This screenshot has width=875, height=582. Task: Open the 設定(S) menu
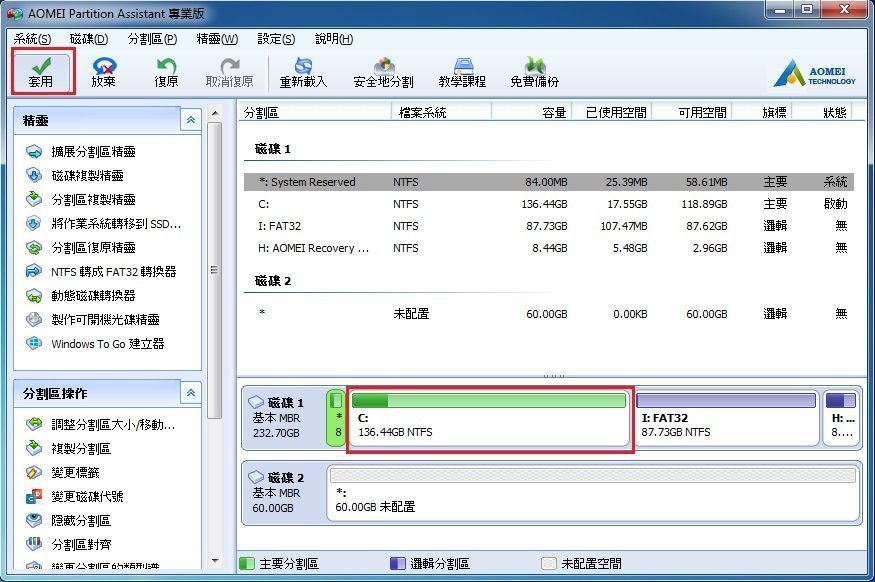click(276, 39)
